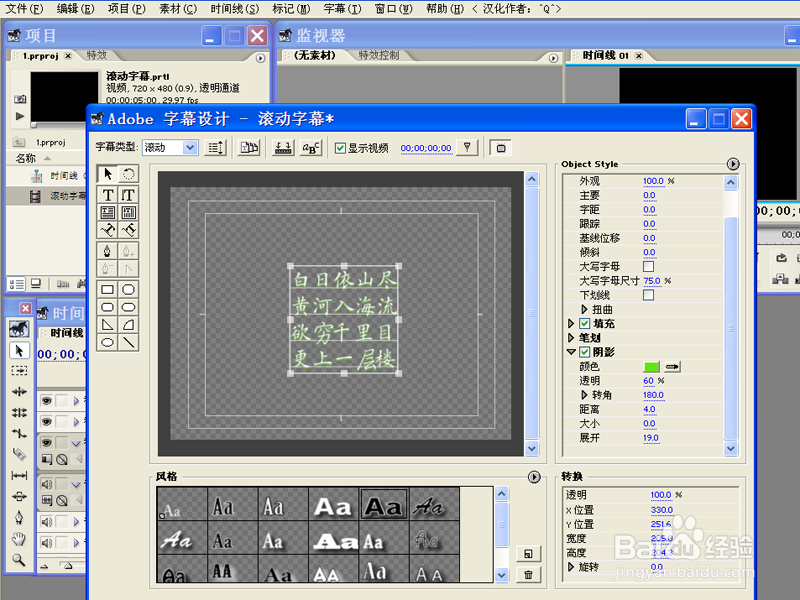800x600 pixels.
Task: Open the File menu
Action: click(24, 9)
